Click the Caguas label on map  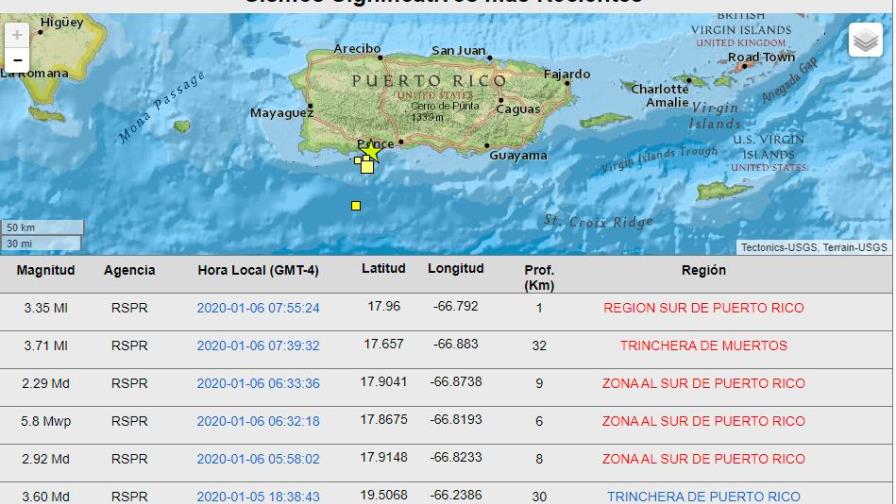[x=518, y=109]
